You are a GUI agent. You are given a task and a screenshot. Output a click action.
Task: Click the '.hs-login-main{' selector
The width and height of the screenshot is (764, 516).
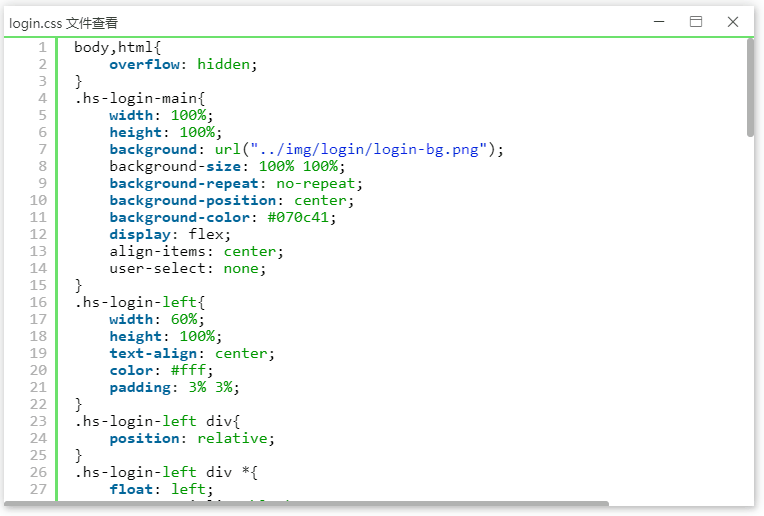140,98
